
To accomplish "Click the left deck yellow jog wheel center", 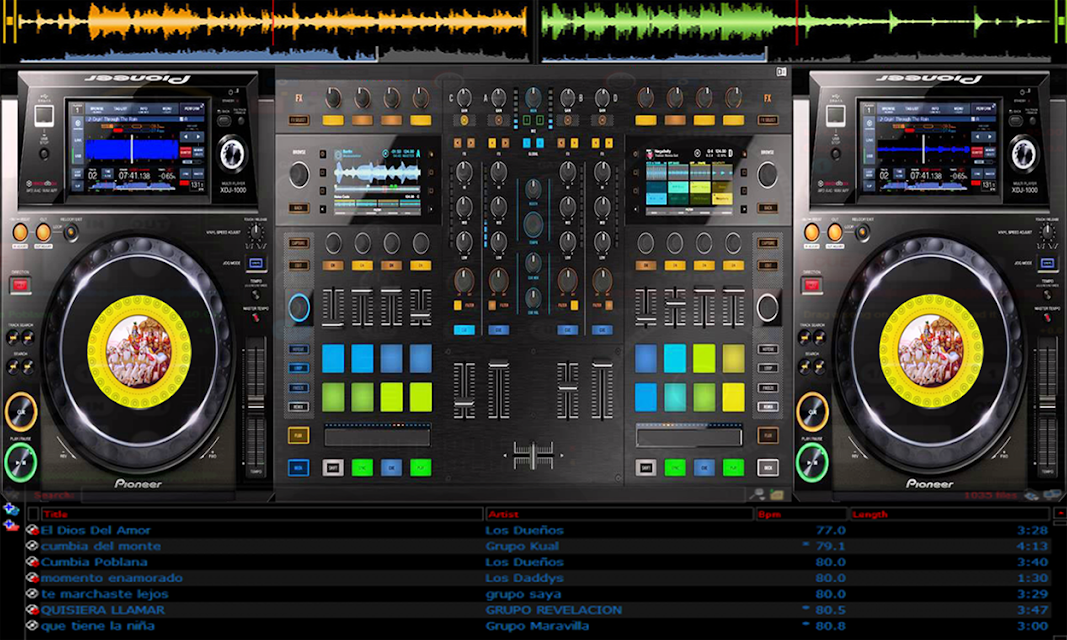I will (139, 352).
